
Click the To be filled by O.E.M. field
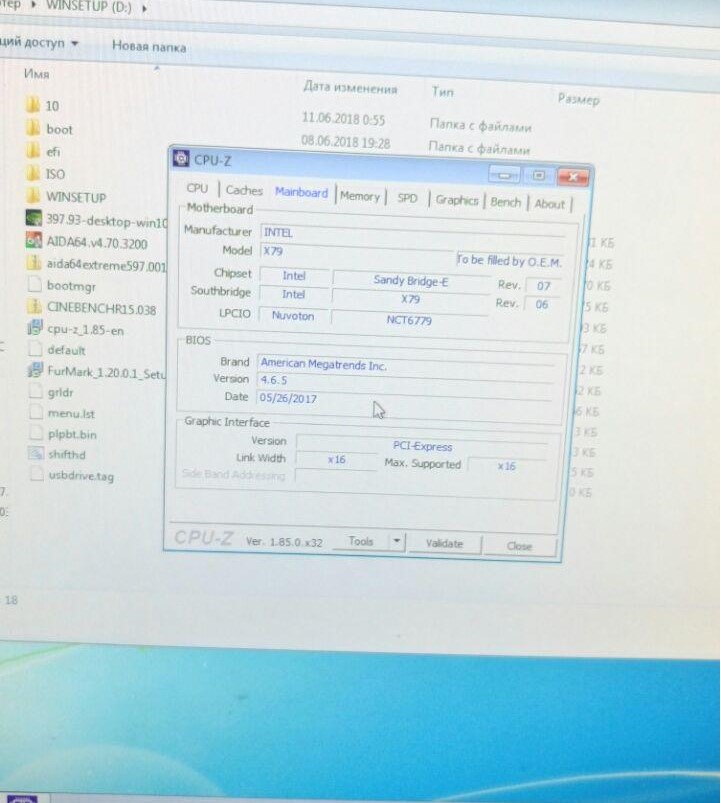(510, 261)
